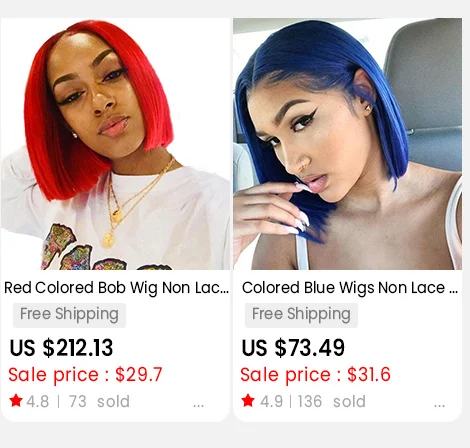Image resolution: width=470 pixels, height=448 pixels.
Task: Click the red star rating icon for 4.8
Action: (16, 400)
